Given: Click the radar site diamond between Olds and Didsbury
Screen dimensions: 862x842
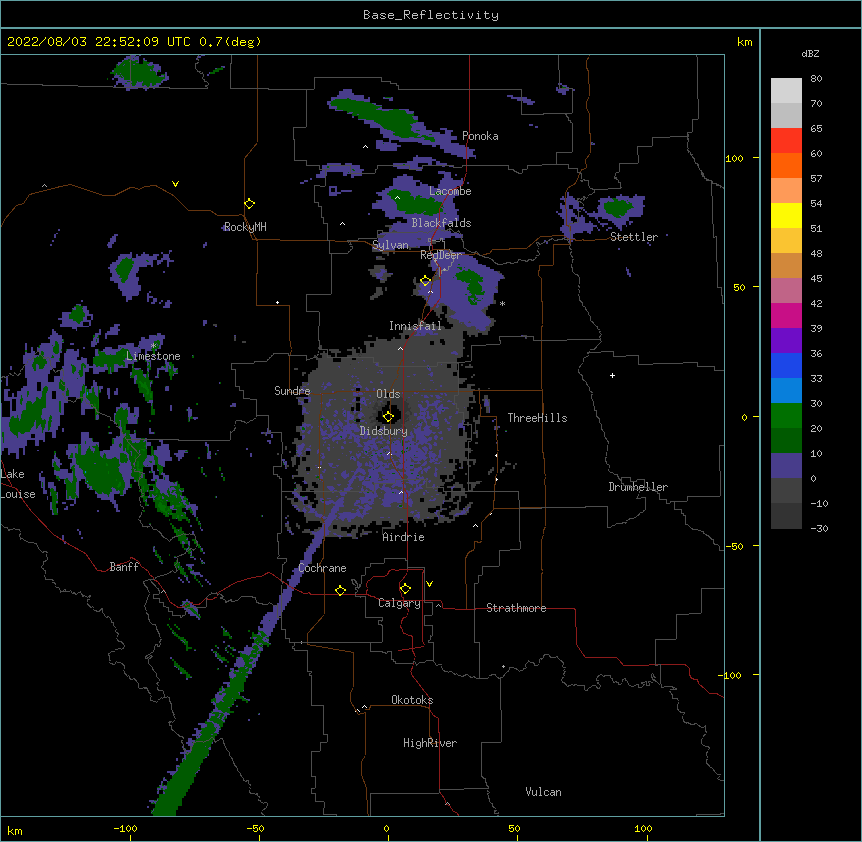Looking at the screenshot, I should point(389,416).
